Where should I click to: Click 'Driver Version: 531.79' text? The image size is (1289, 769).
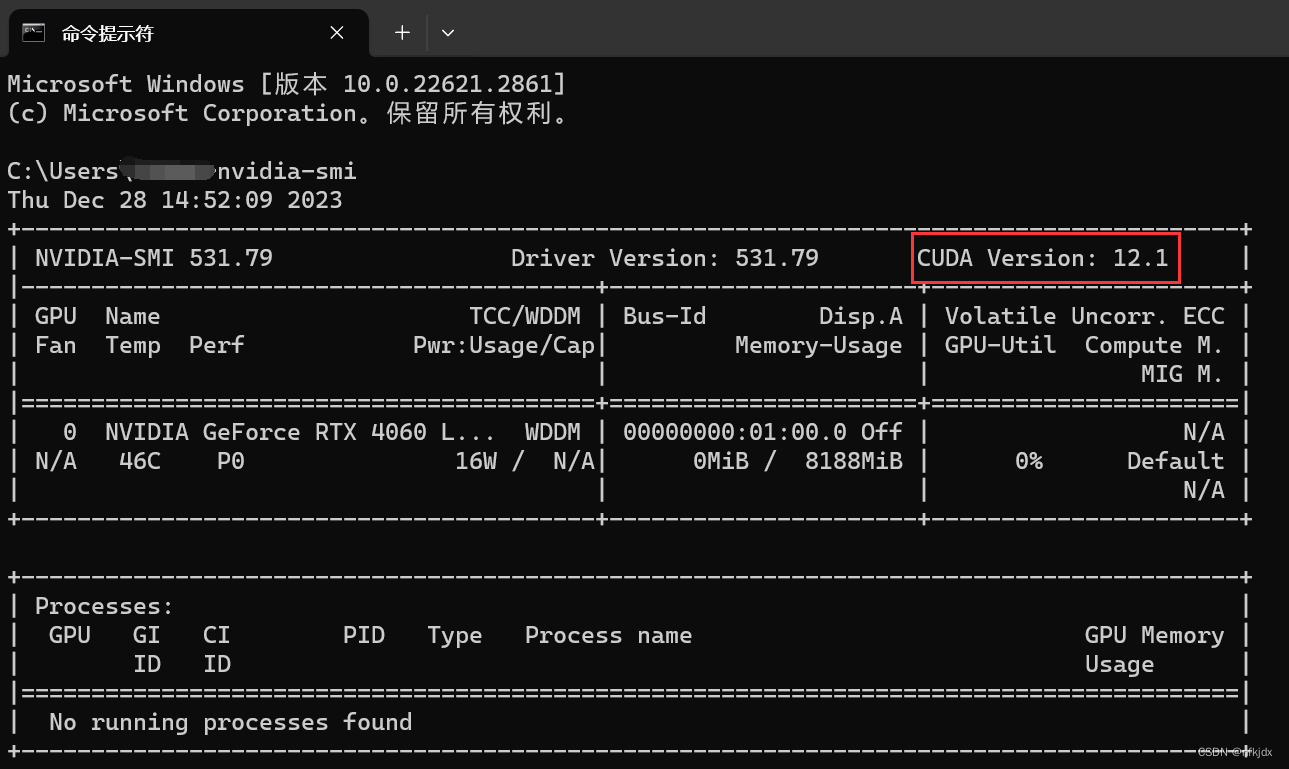click(664, 258)
